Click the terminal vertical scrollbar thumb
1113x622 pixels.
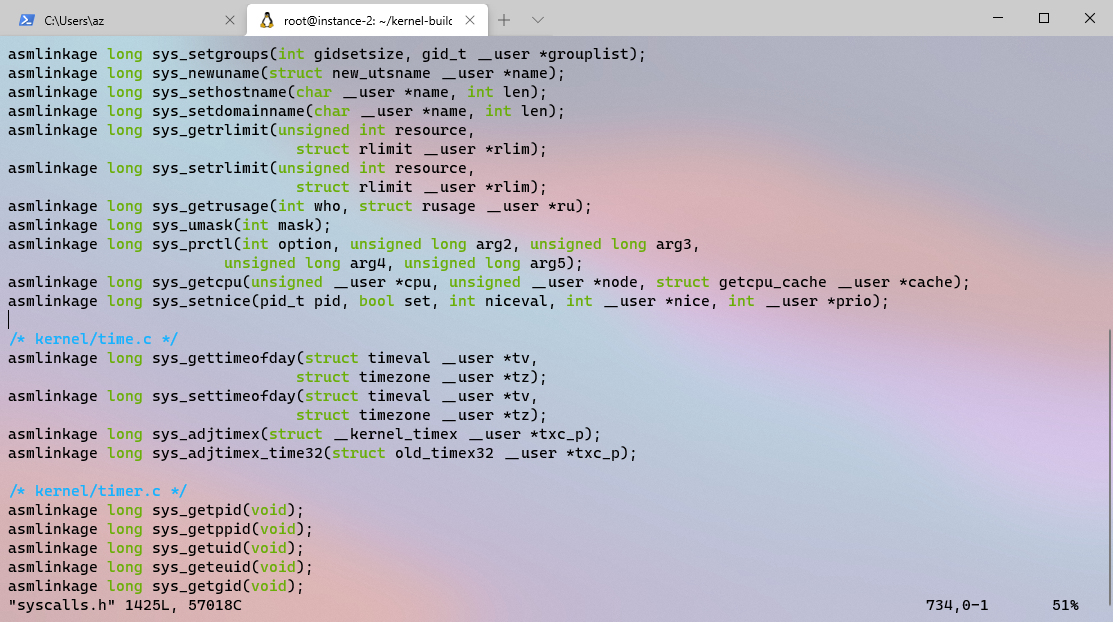[x=1109, y=469]
